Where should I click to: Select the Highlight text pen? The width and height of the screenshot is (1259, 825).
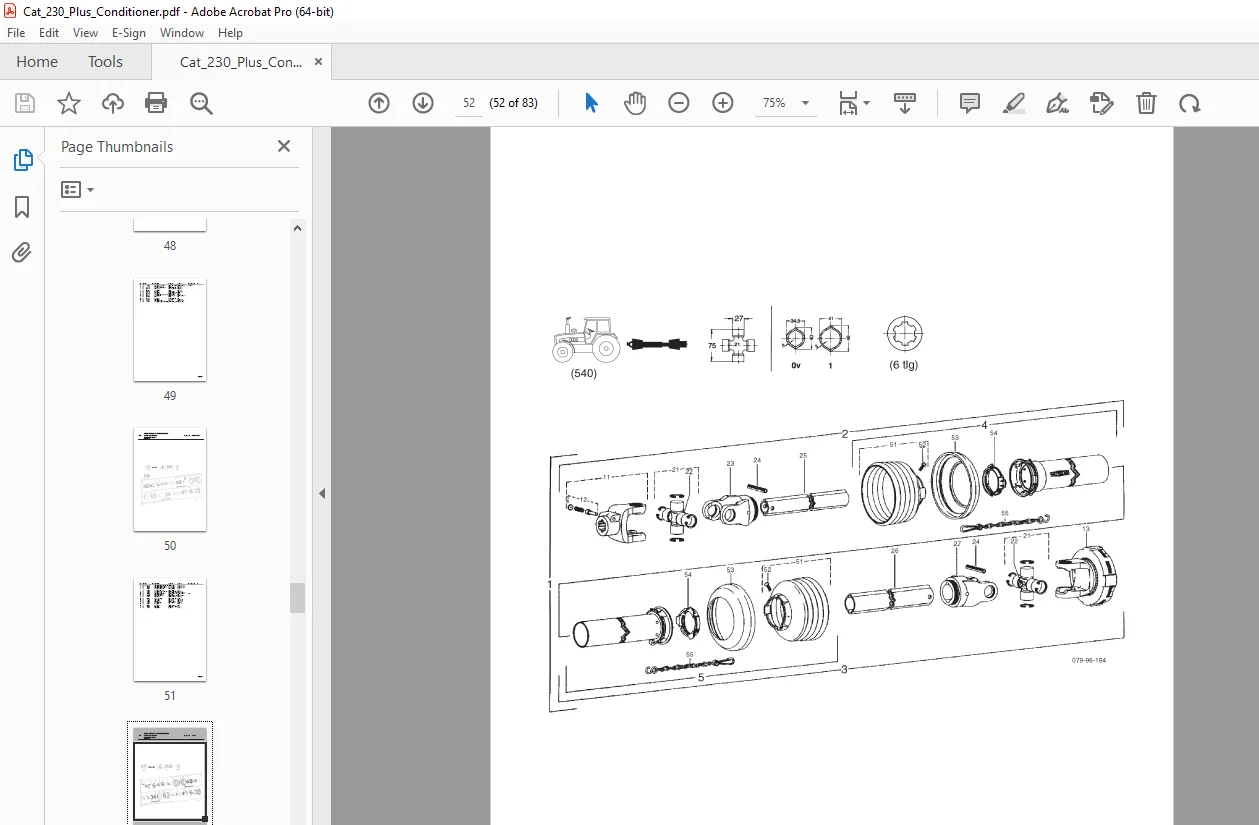click(1014, 103)
